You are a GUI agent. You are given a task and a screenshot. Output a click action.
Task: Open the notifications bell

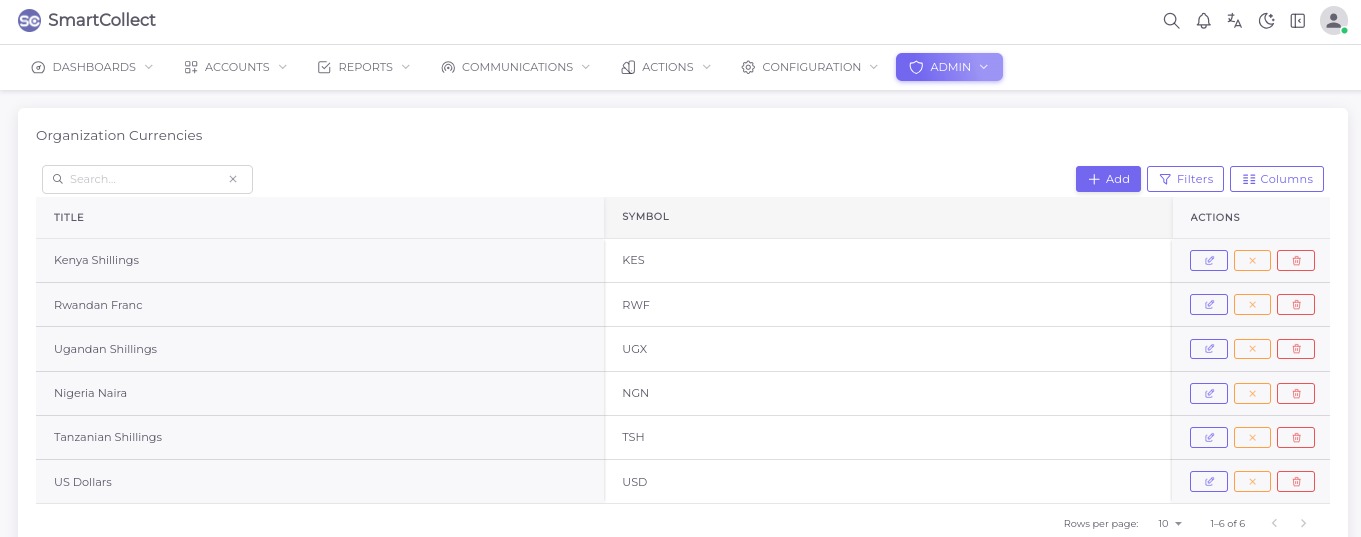point(1203,21)
